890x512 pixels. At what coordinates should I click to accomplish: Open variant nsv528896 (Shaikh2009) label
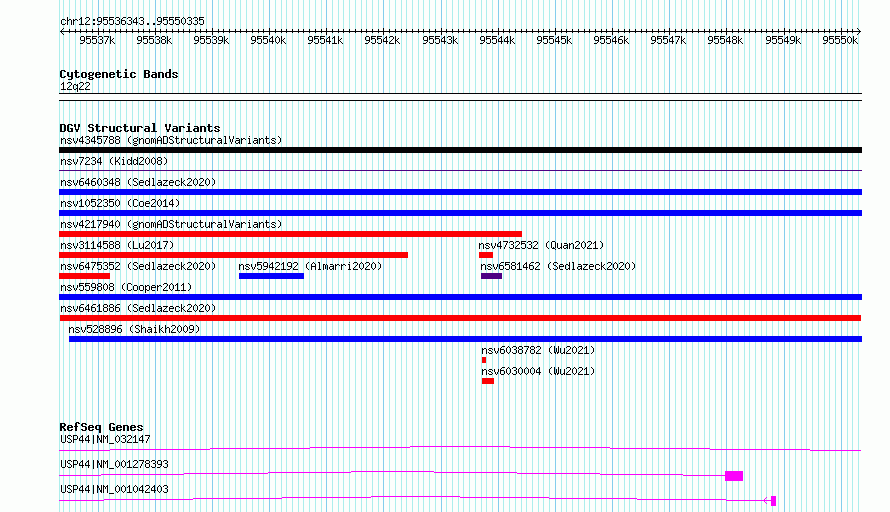[x=134, y=329]
